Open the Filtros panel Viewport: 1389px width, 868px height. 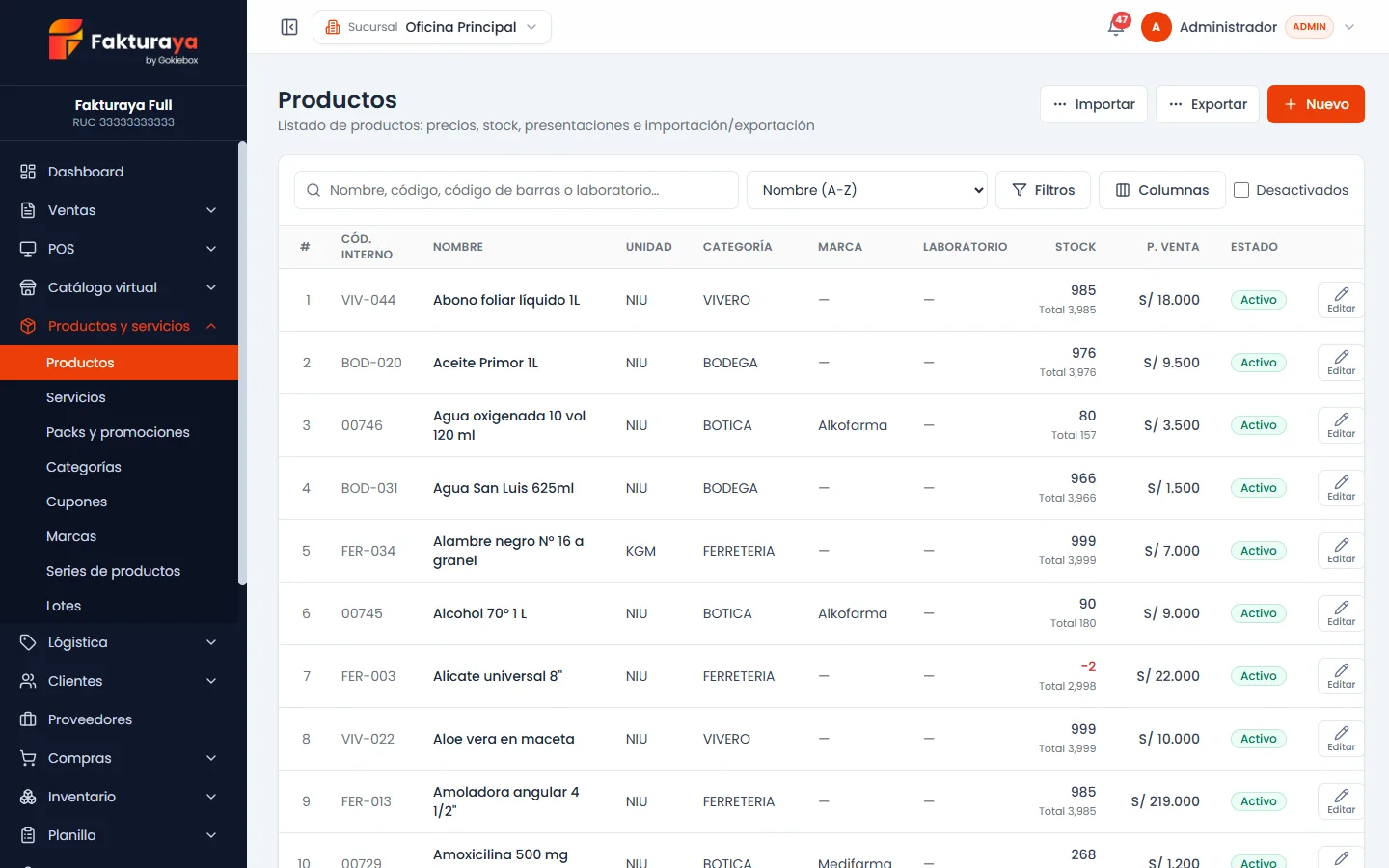click(1043, 190)
